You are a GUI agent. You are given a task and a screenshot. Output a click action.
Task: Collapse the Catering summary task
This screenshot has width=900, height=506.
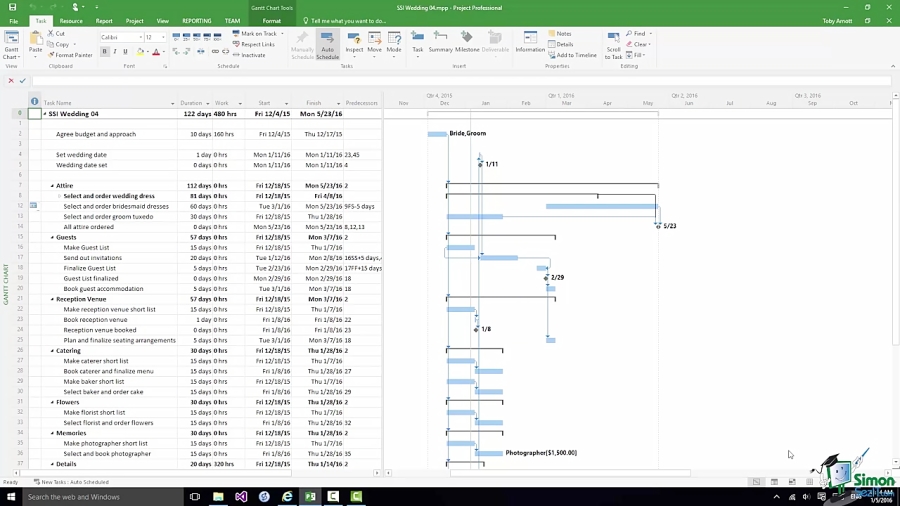[x=52, y=351]
